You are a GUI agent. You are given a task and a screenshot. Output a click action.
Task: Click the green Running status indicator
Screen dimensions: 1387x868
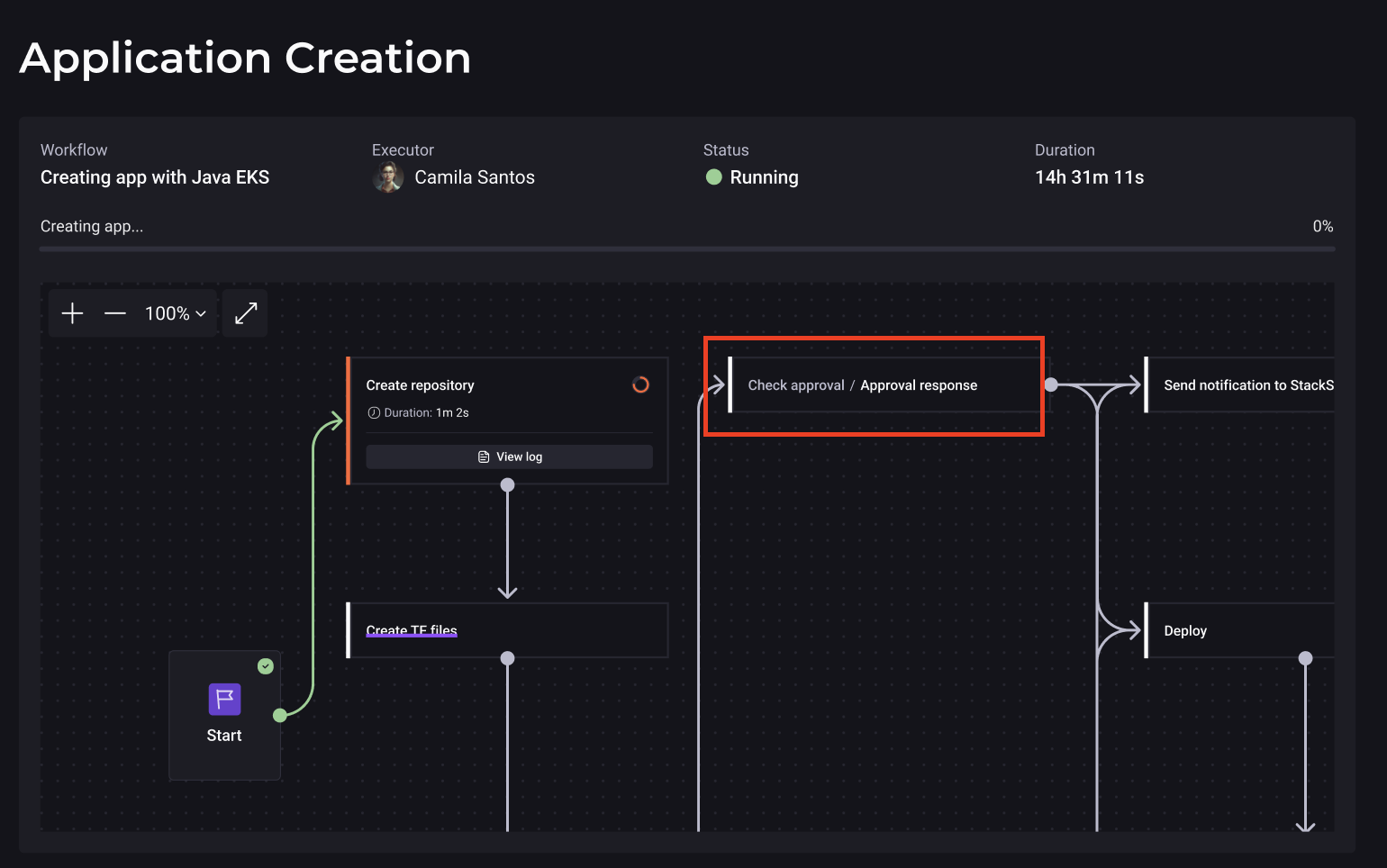714,177
